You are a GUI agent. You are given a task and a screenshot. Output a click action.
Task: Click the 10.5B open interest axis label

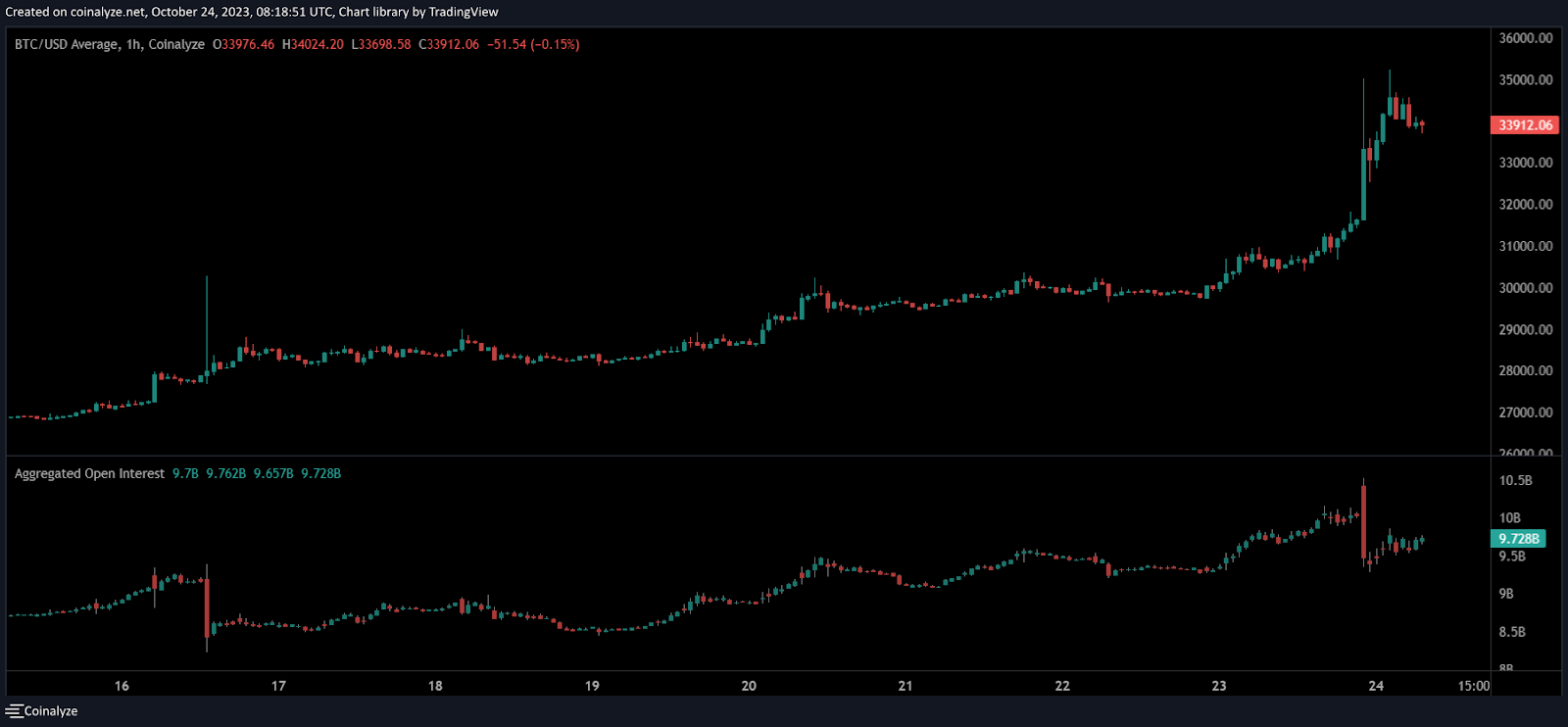click(1515, 480)
